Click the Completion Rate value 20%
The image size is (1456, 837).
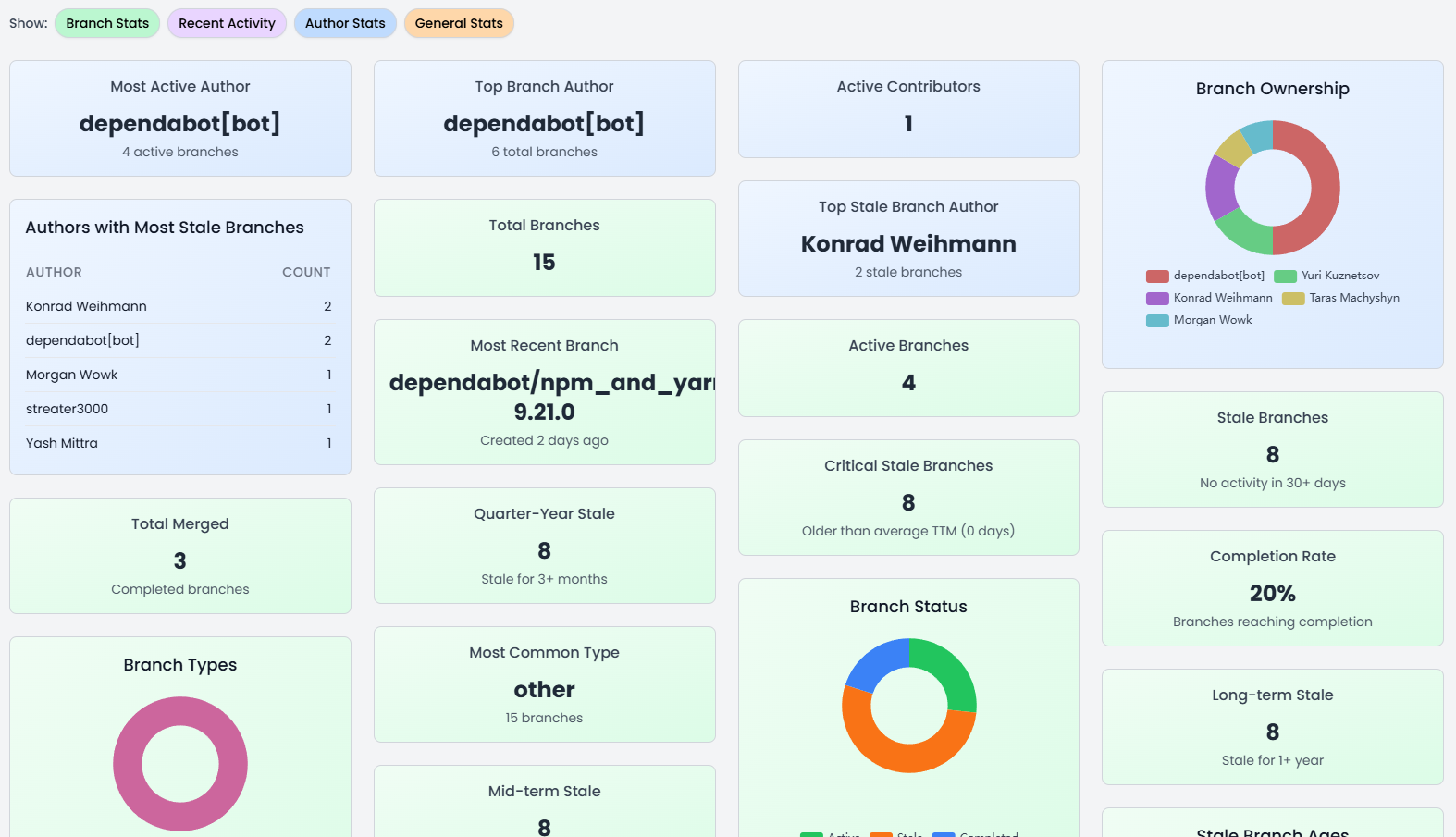pos(1273,593)
